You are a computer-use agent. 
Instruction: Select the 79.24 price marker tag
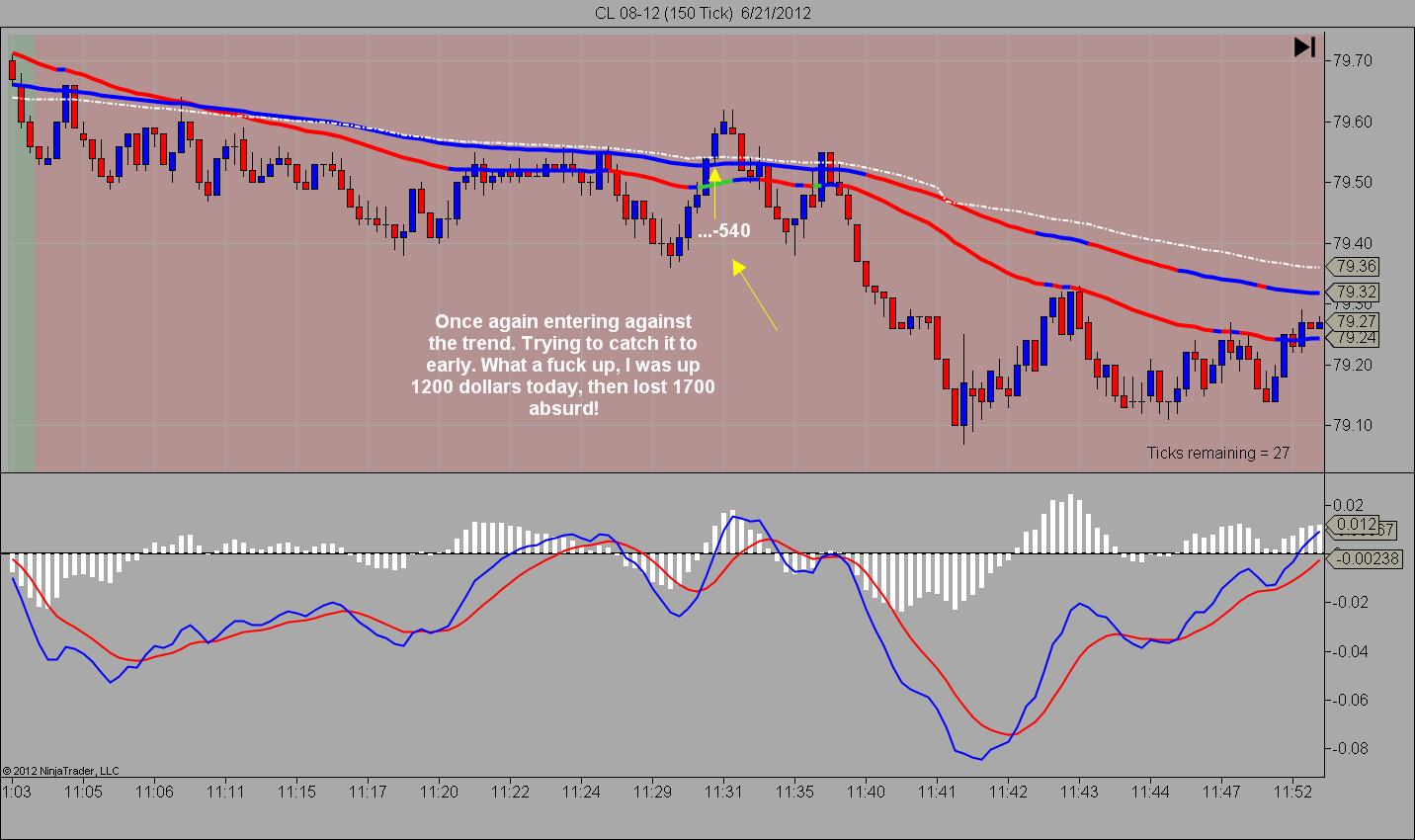1353,338
